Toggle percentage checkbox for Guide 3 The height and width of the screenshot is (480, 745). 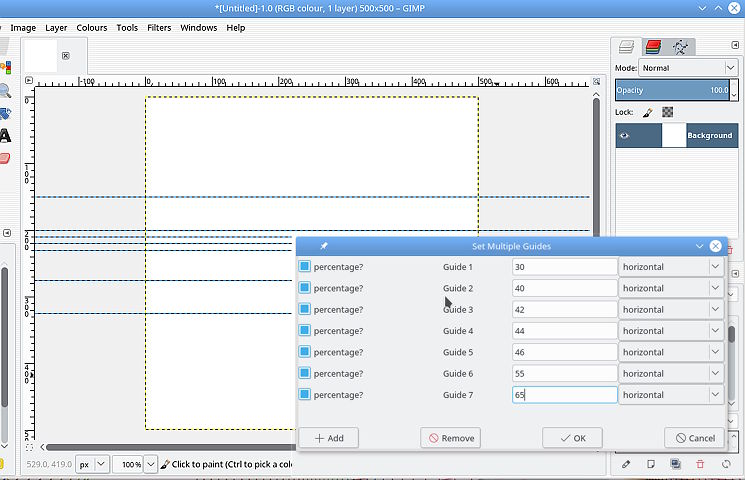(x=305, y=309)
